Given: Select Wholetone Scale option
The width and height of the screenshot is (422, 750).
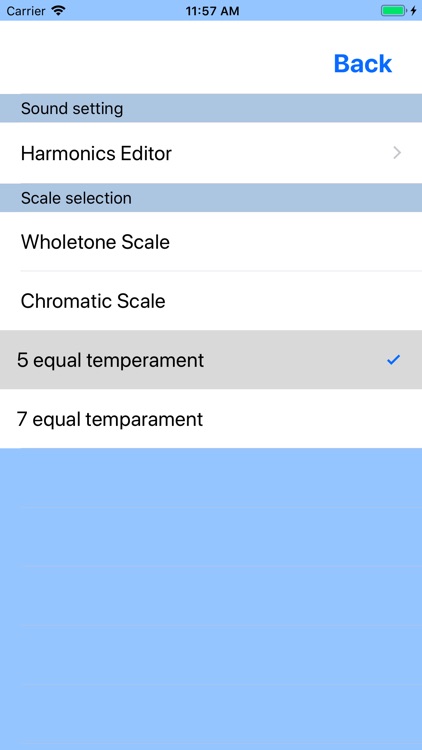Looking at the screenshot, I should [211, 242].
